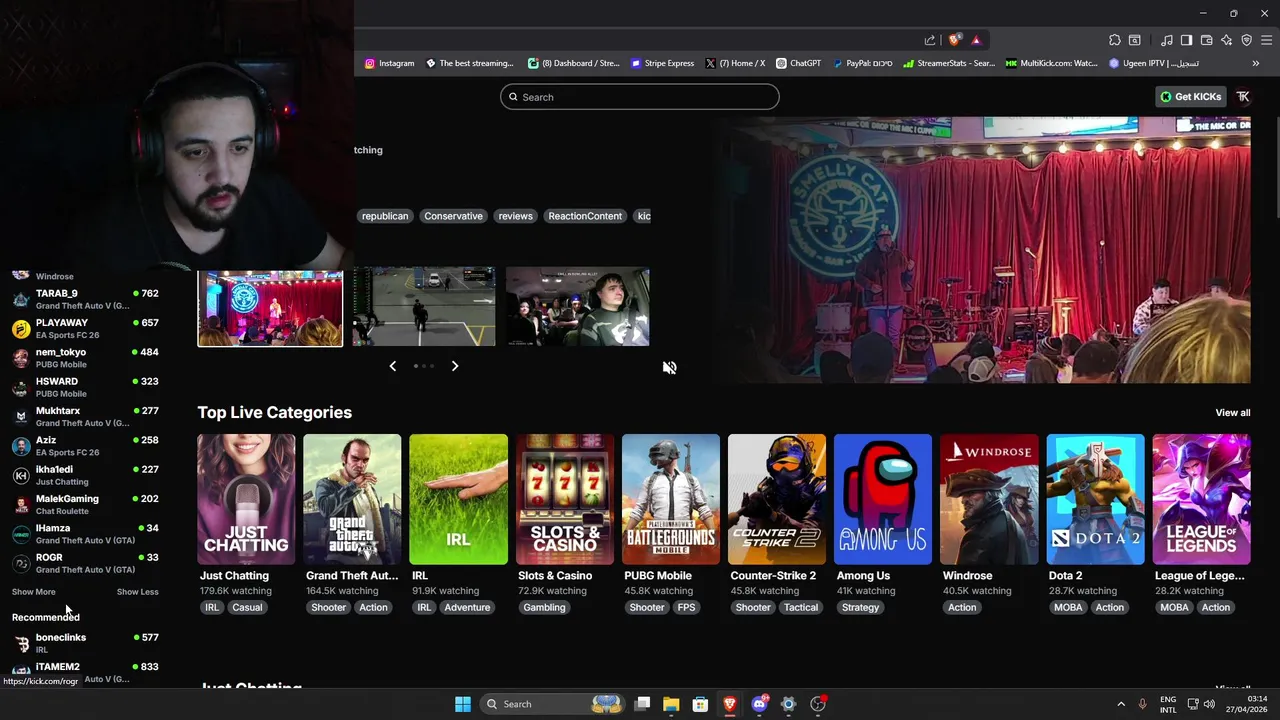Open the TK profile avatar
Image resolution: width=1280 pixels, height=720 pixels.
[x=1243, y=97]
